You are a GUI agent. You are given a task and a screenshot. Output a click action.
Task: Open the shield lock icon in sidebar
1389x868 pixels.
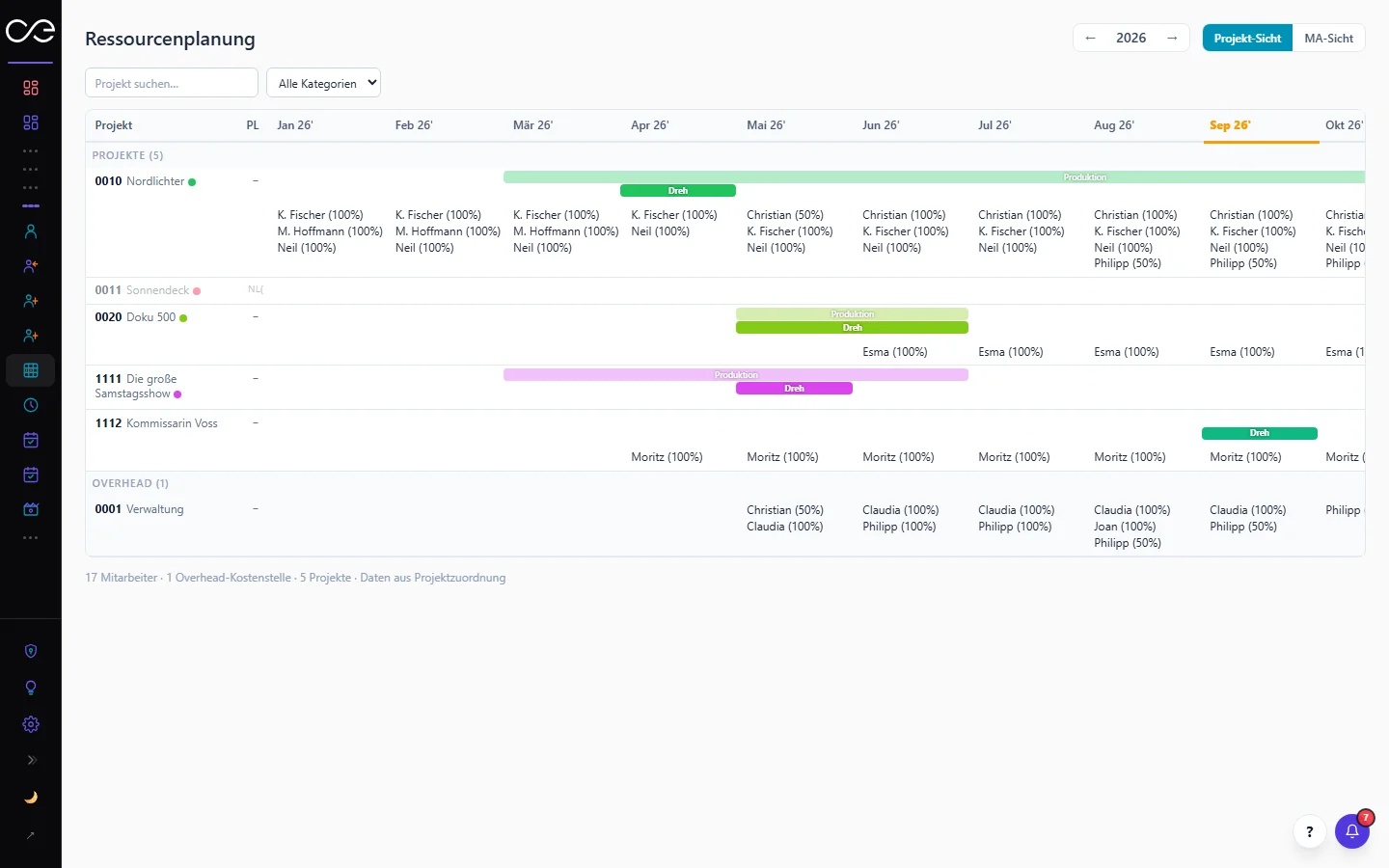click(x=31, y=651)
